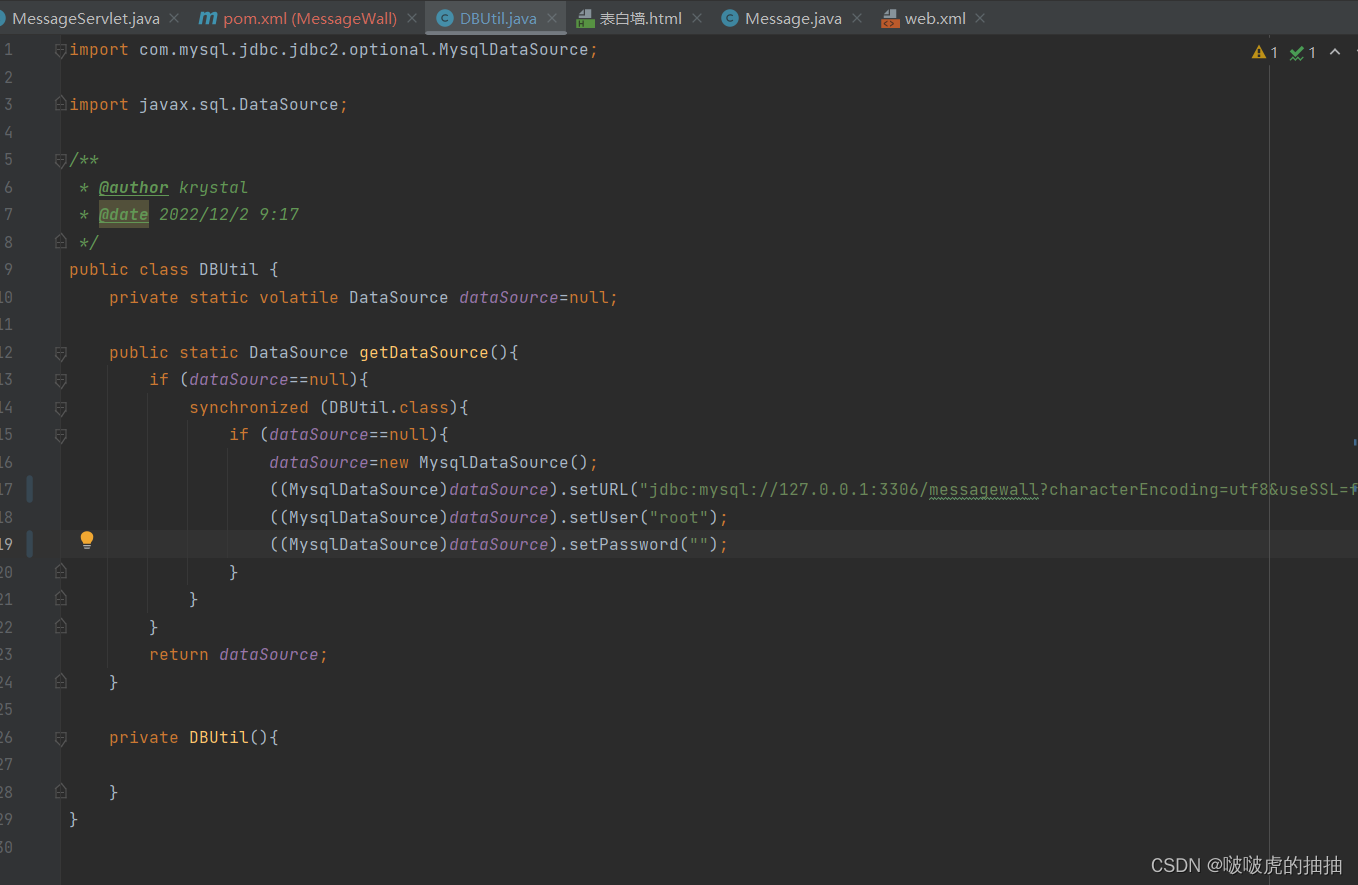
Task: Click fold marker at Javadoc end */
Action: point(61,242)
